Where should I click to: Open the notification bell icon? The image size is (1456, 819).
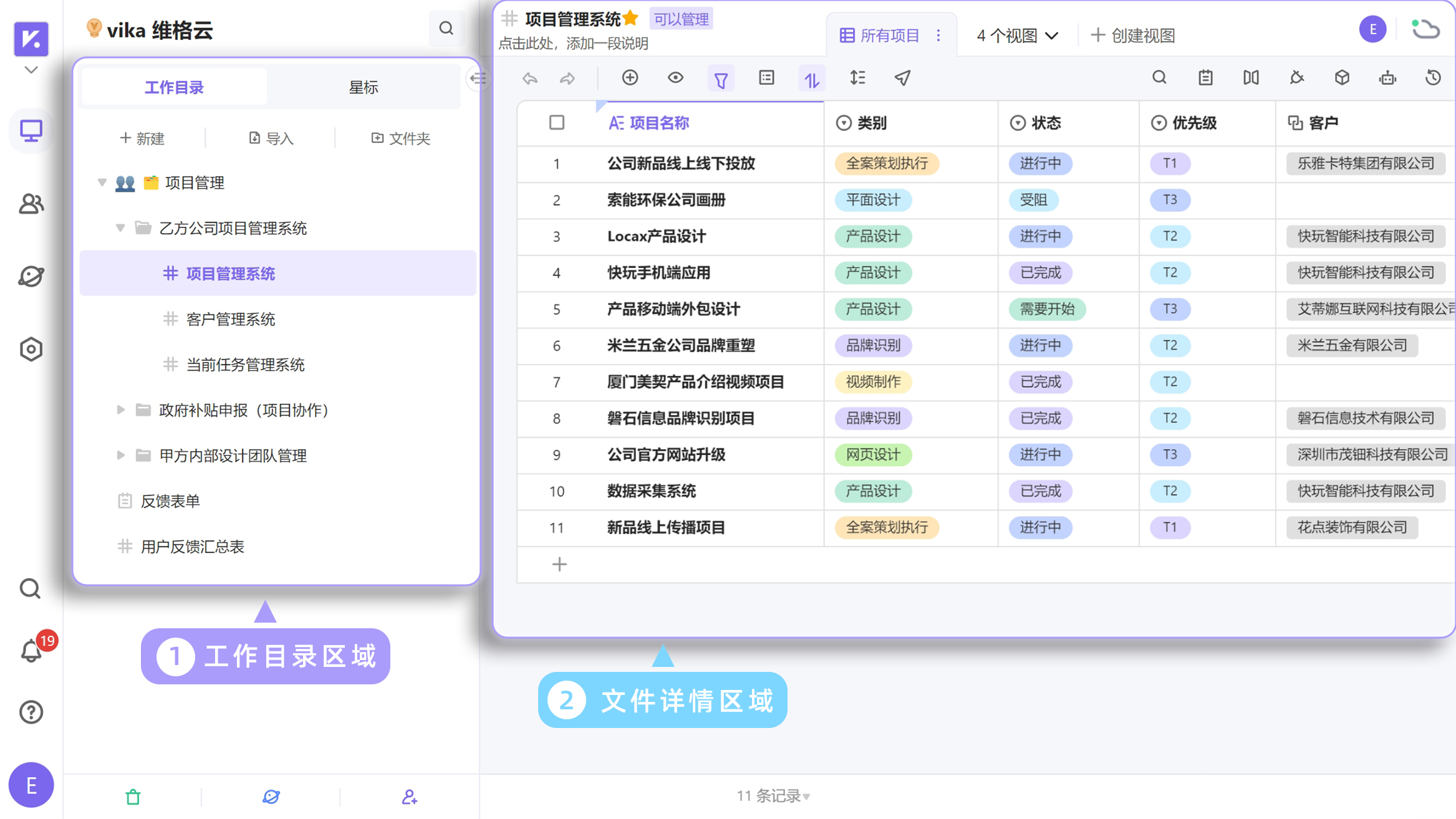coord(31,652)
